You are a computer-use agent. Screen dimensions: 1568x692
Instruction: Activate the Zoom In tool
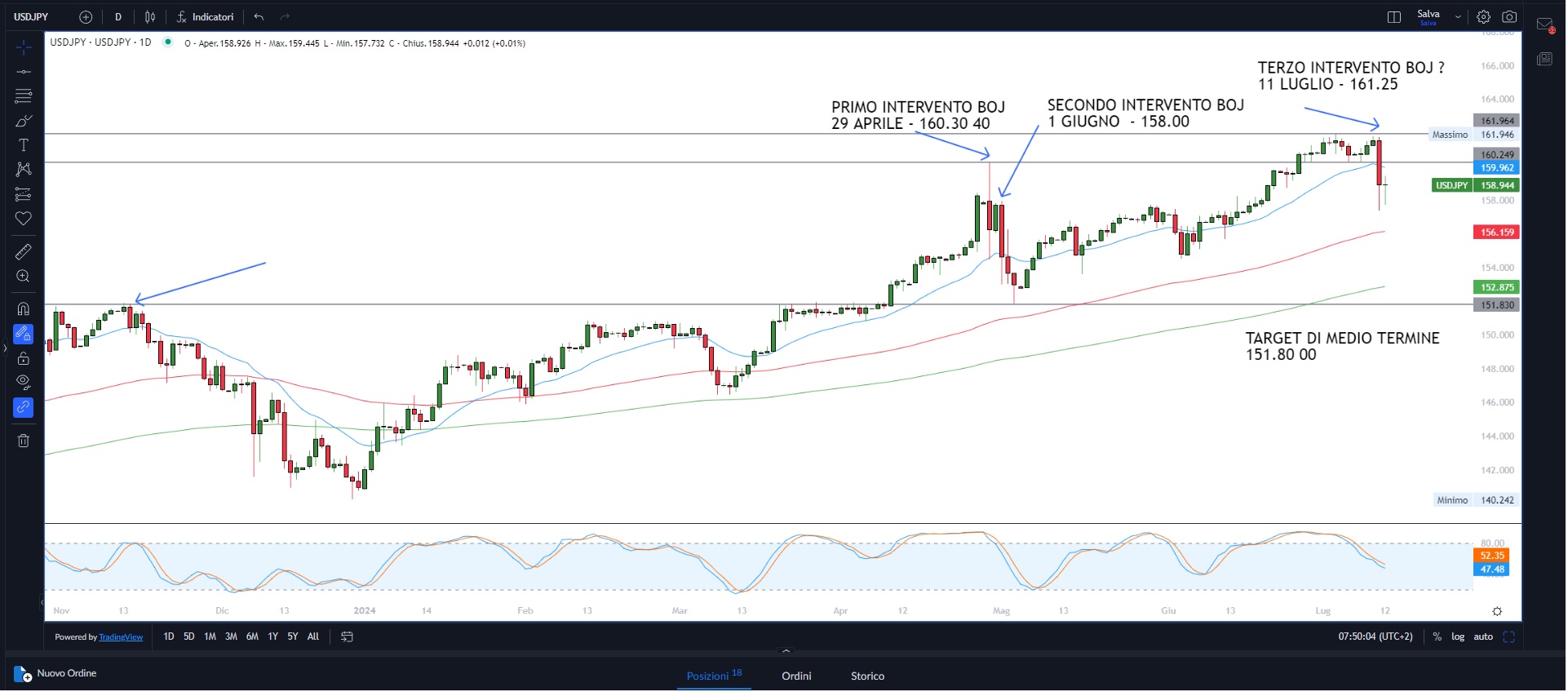24,277
